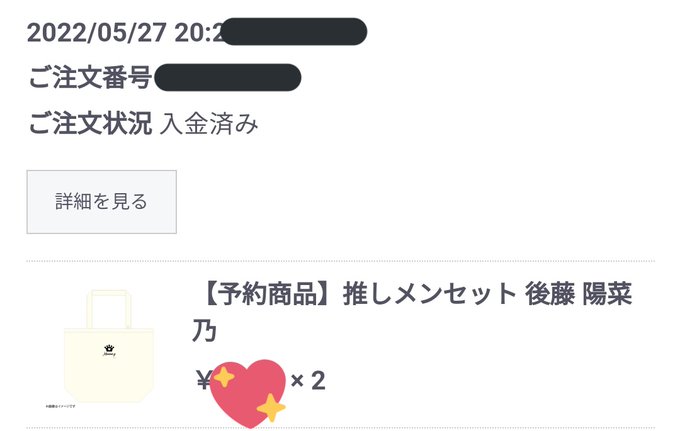Click the upper-left sparkle on the heart
The image size is (680, 431).
pyautogui.click(x=224, y=377)
